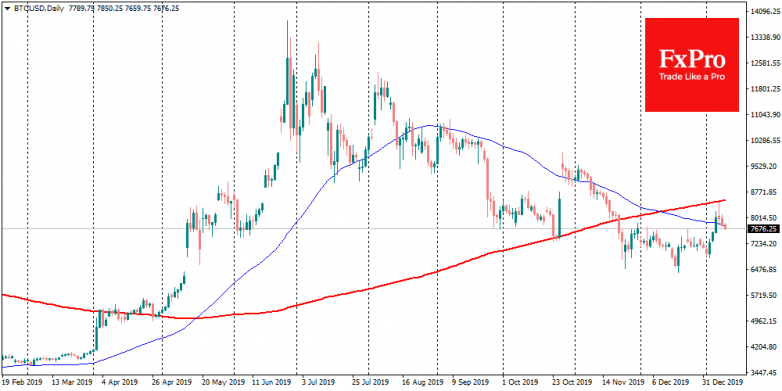Click the 3447.45 price axis label
This screenshot has height=391, width=782.
[764, 373]
